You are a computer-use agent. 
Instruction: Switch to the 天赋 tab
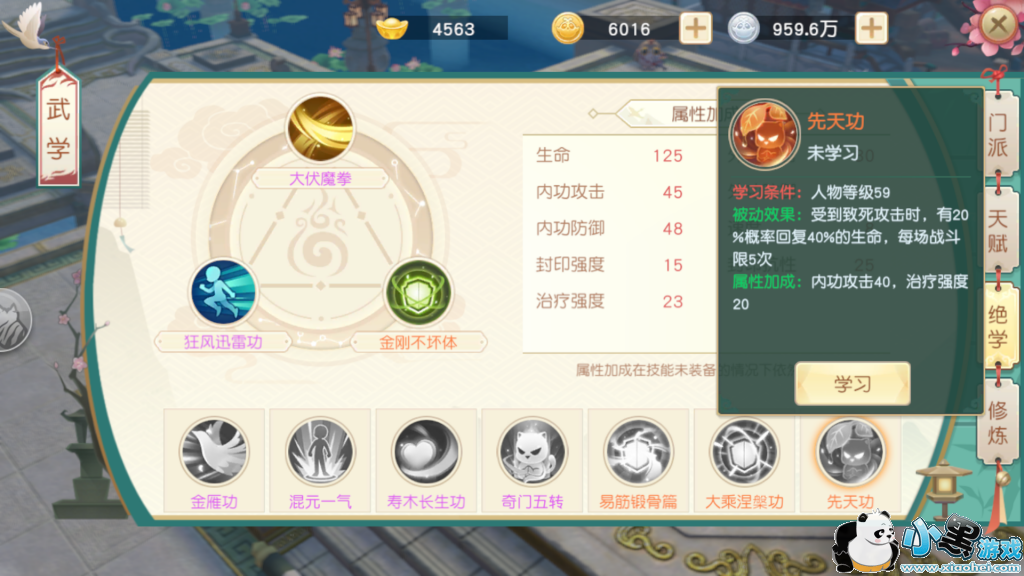997,231
